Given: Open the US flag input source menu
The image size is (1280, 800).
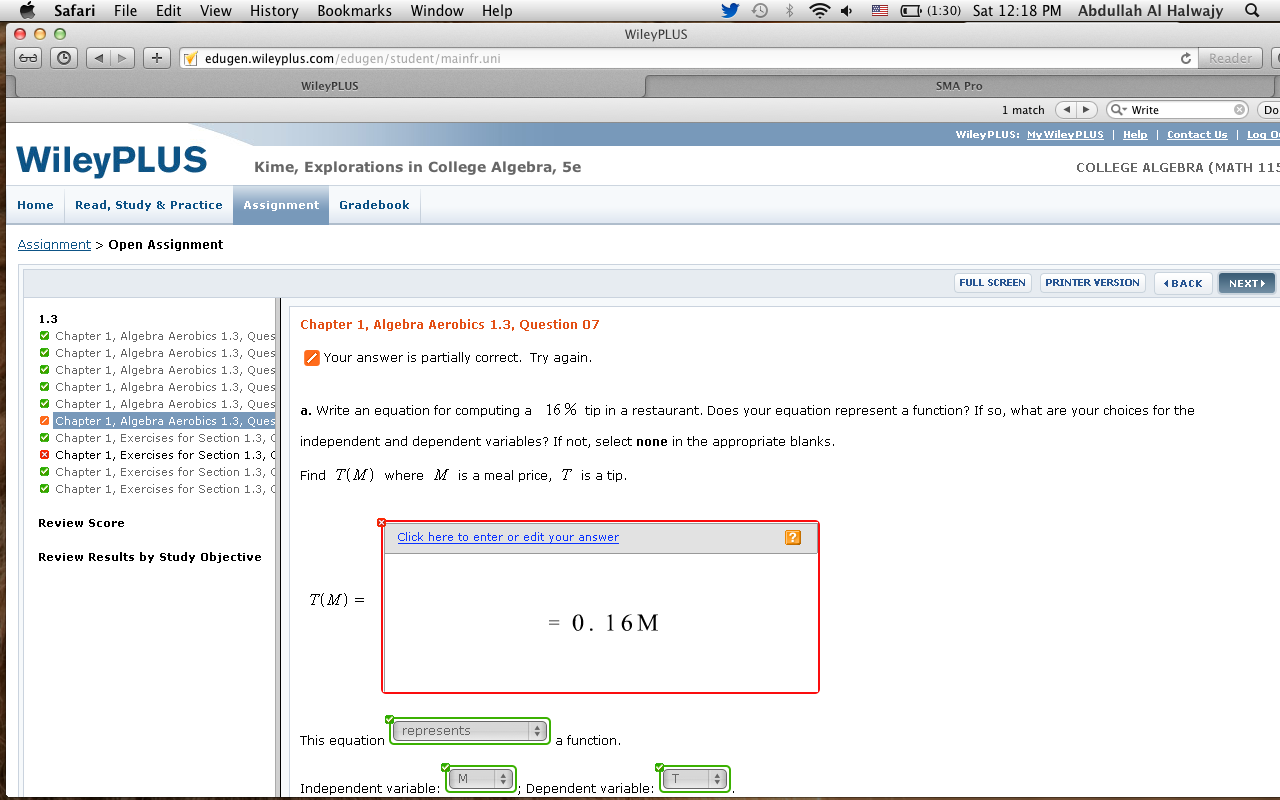Looking at the screenshot, I should (880, 11).
